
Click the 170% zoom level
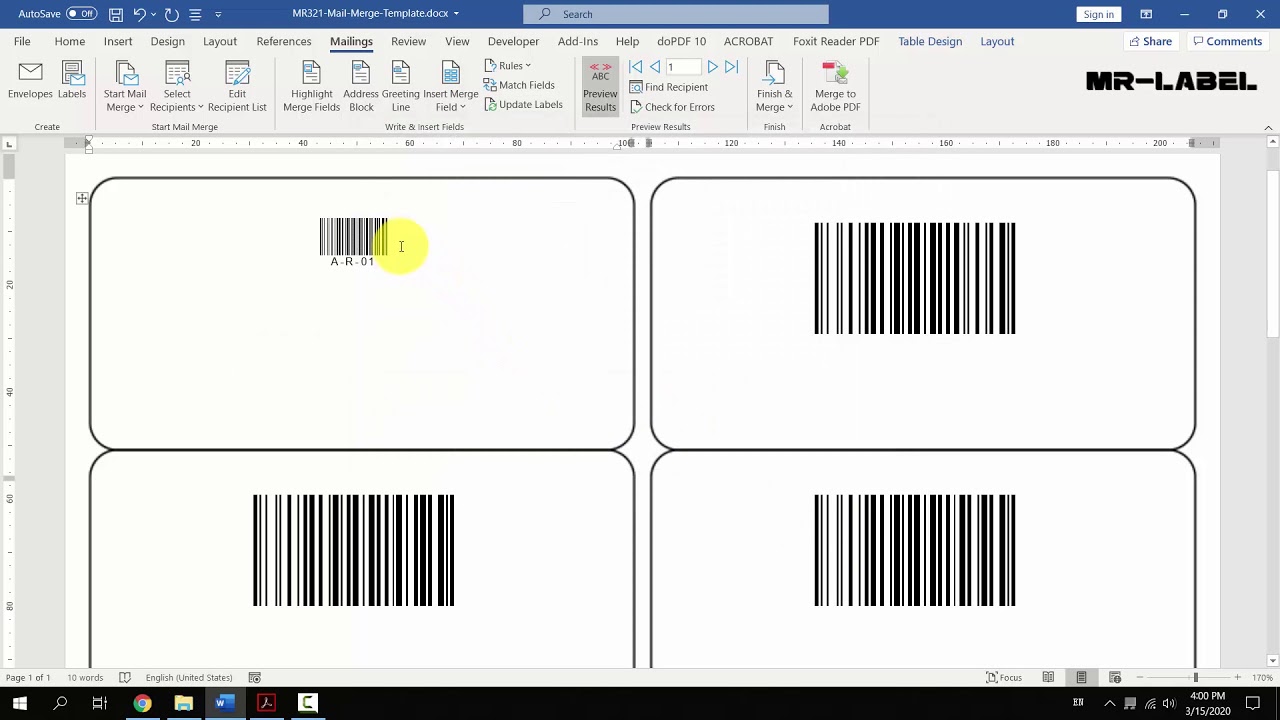(1262, 678)
